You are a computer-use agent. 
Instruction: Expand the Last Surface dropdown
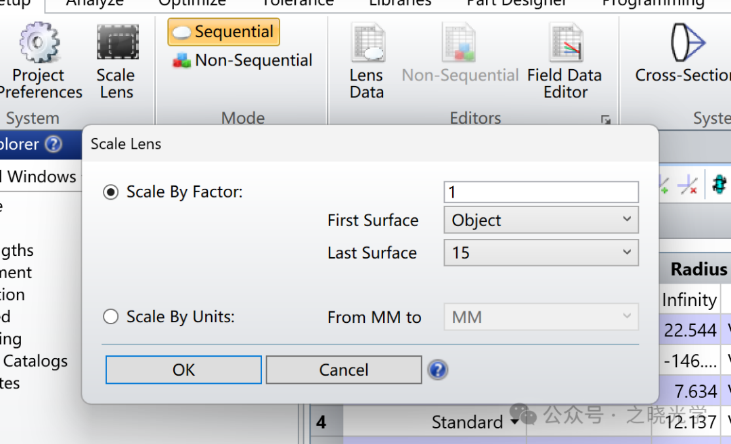coord(540,253)
